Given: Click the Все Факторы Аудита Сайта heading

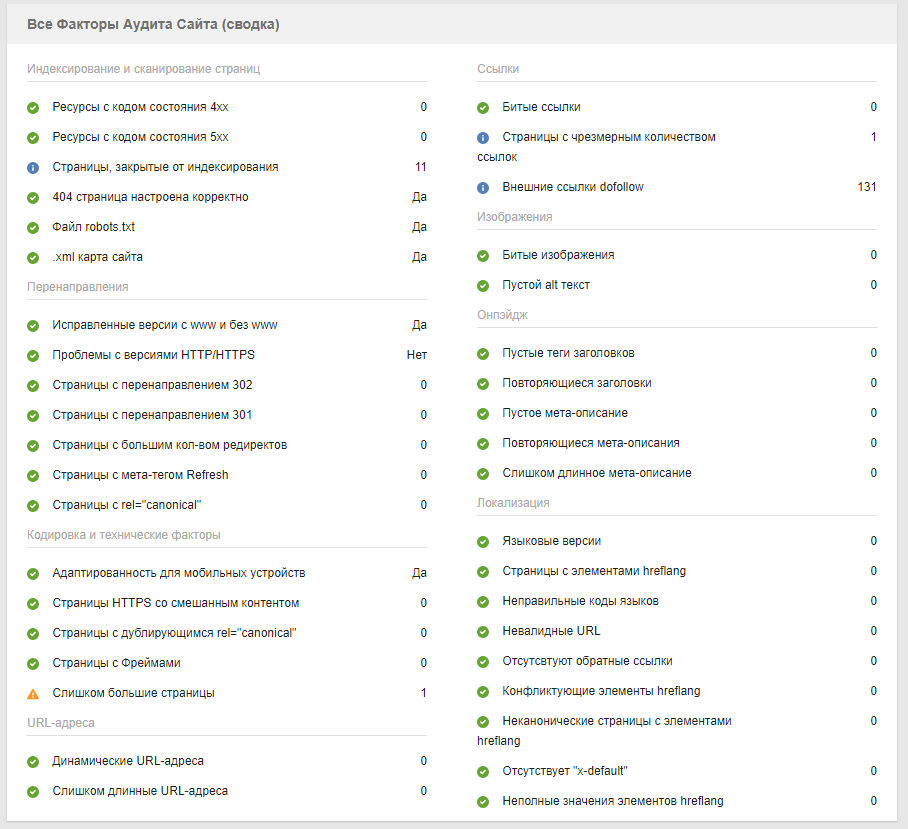Looking at the screenshot, I should pos(153,24).
